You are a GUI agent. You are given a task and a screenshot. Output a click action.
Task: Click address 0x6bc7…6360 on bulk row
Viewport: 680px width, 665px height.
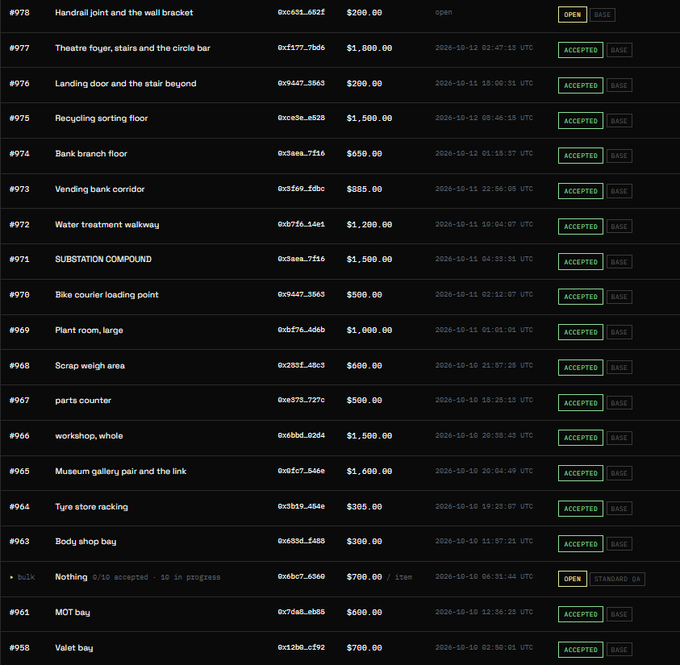(301, 577)
